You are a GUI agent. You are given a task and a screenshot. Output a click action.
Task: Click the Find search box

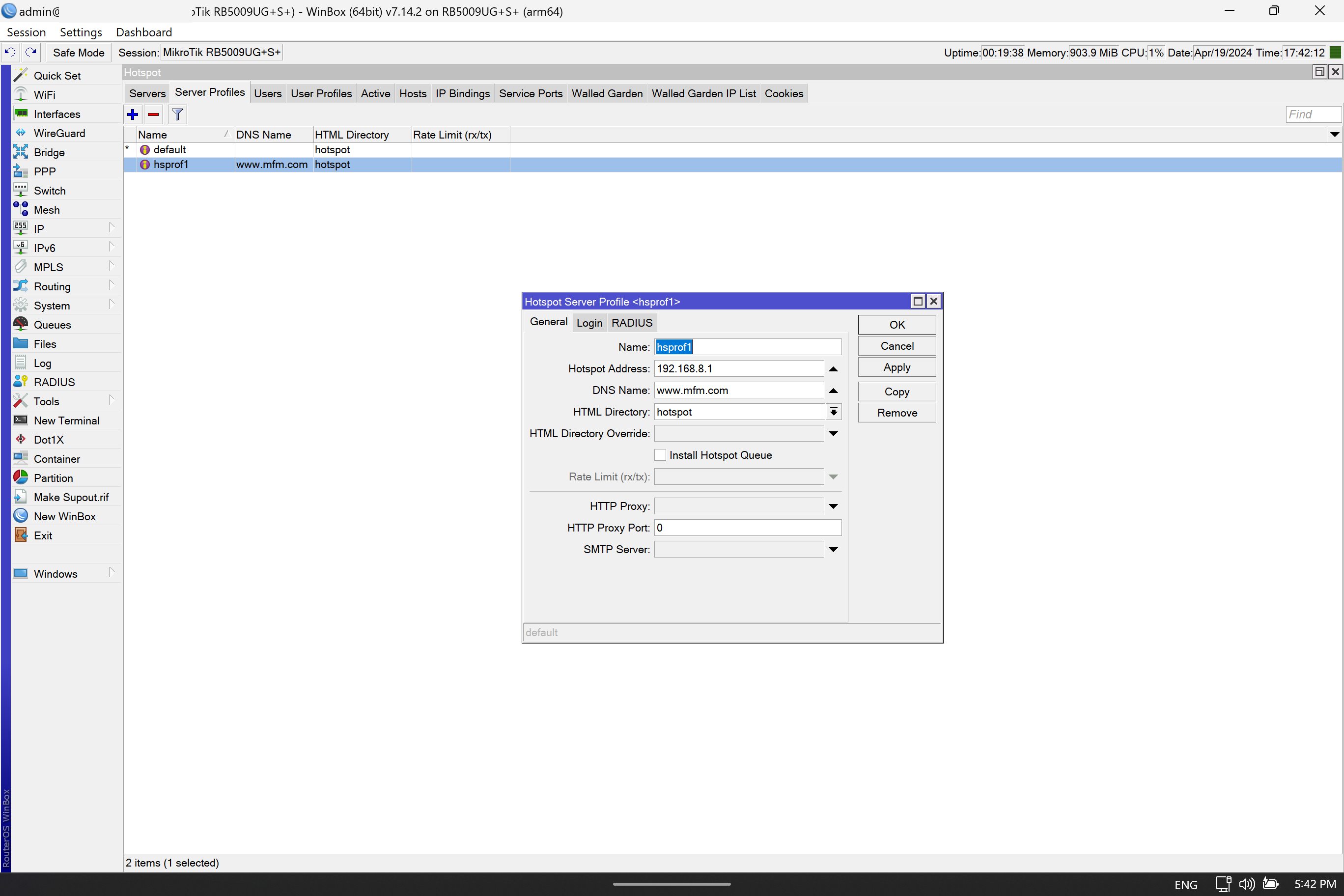point(1313,114)
